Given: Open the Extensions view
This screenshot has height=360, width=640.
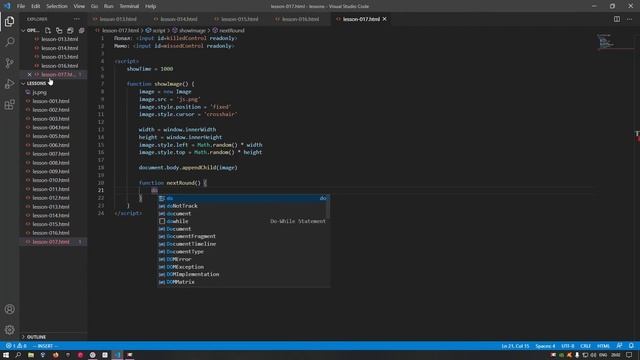Looking at the screenshot, I should (x=9, y=104).
